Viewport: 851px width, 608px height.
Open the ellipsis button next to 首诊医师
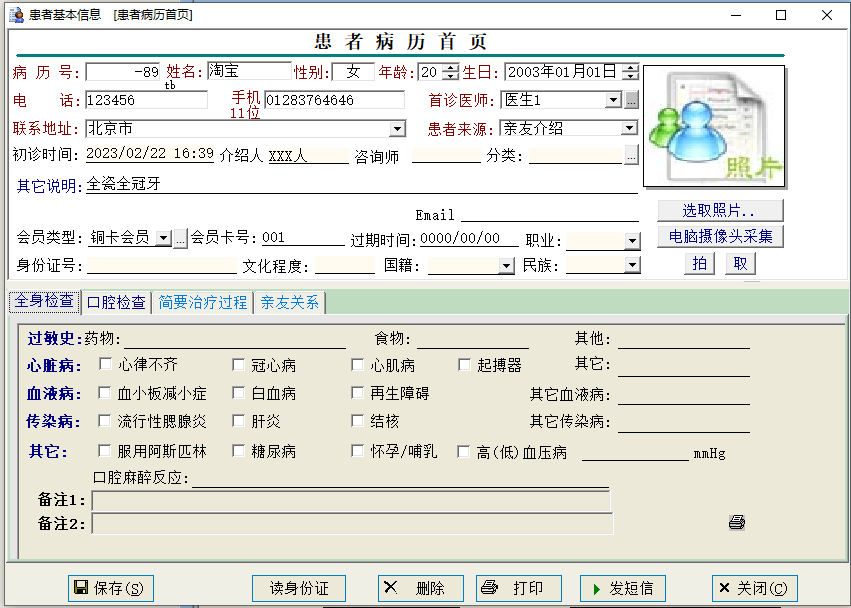pyautogui.click(x=631, y=100)
